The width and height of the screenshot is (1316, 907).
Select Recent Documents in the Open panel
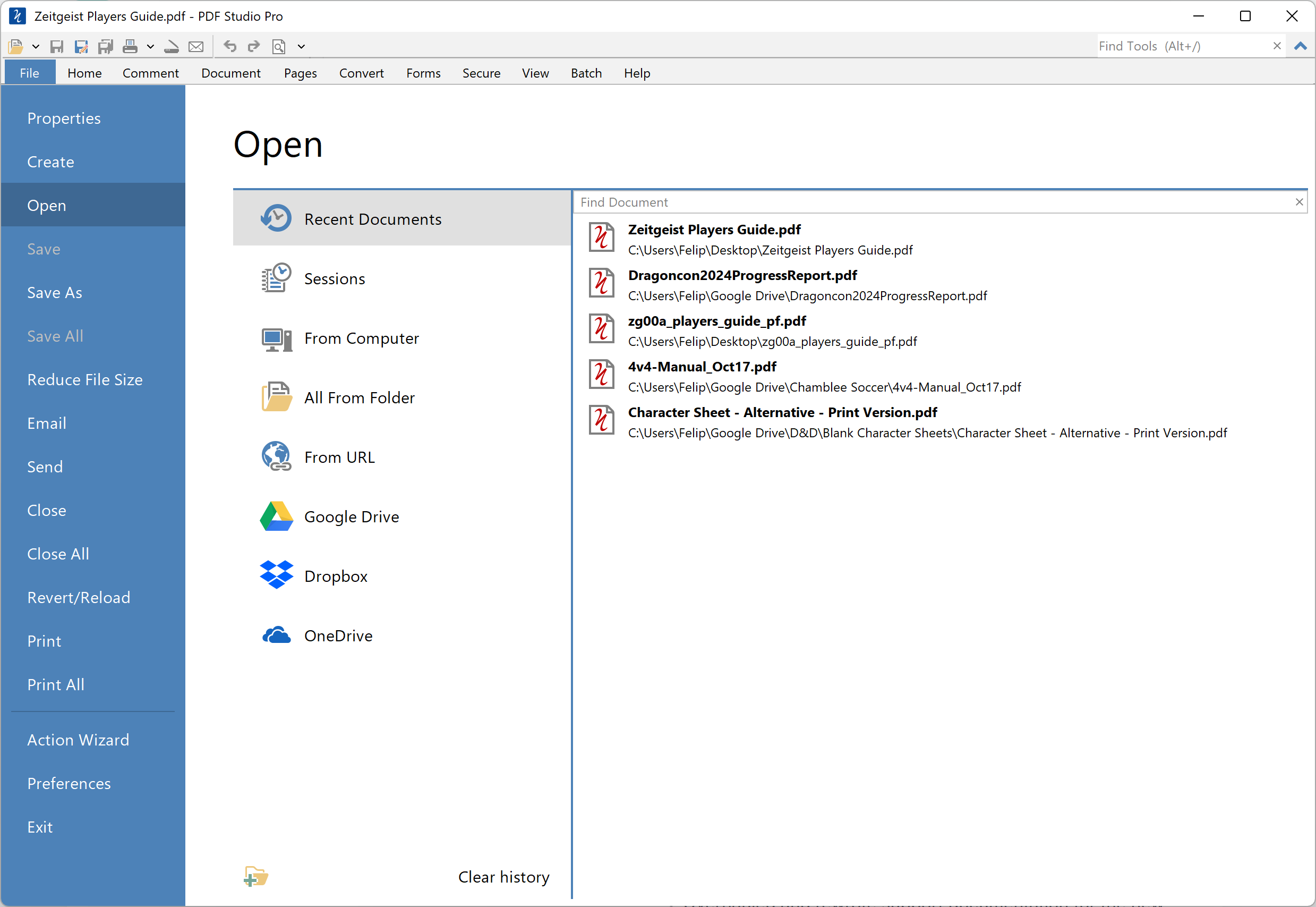373,219
